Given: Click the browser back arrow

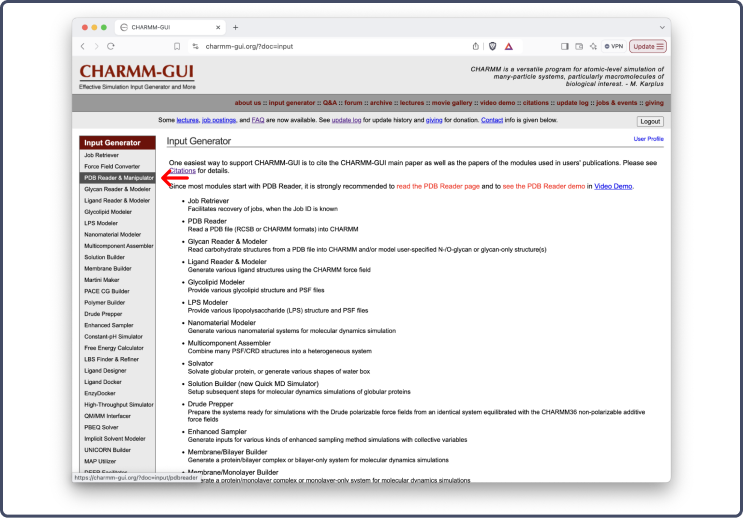Looking at the screenshot, I should click(82, 46).
